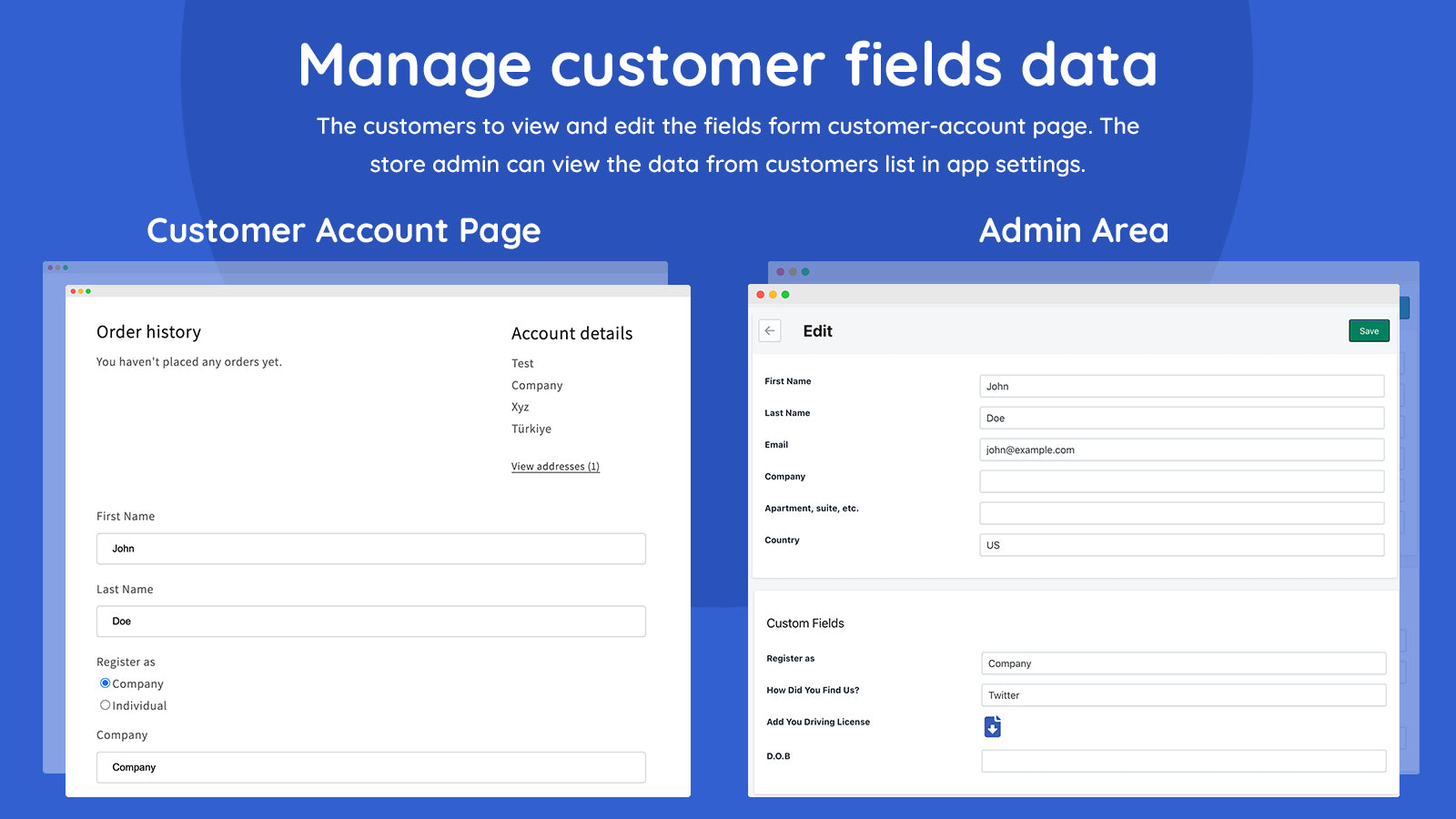Click the Add You Driving License label

coord(818,722)
